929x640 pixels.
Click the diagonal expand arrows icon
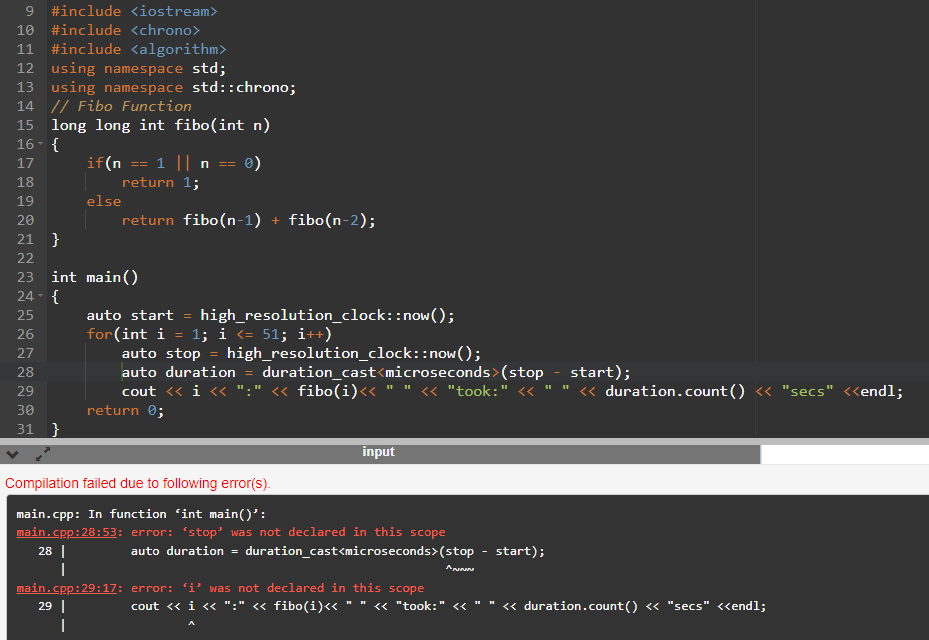pos(42,452)
